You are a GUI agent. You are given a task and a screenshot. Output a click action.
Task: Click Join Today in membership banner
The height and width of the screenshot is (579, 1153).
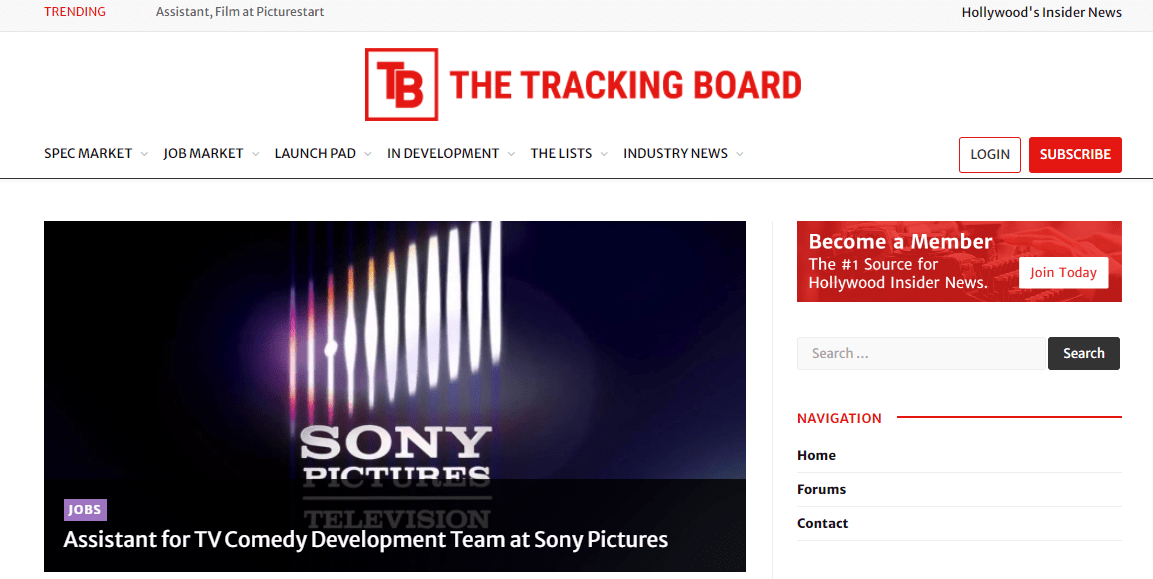pos(1063,273)
